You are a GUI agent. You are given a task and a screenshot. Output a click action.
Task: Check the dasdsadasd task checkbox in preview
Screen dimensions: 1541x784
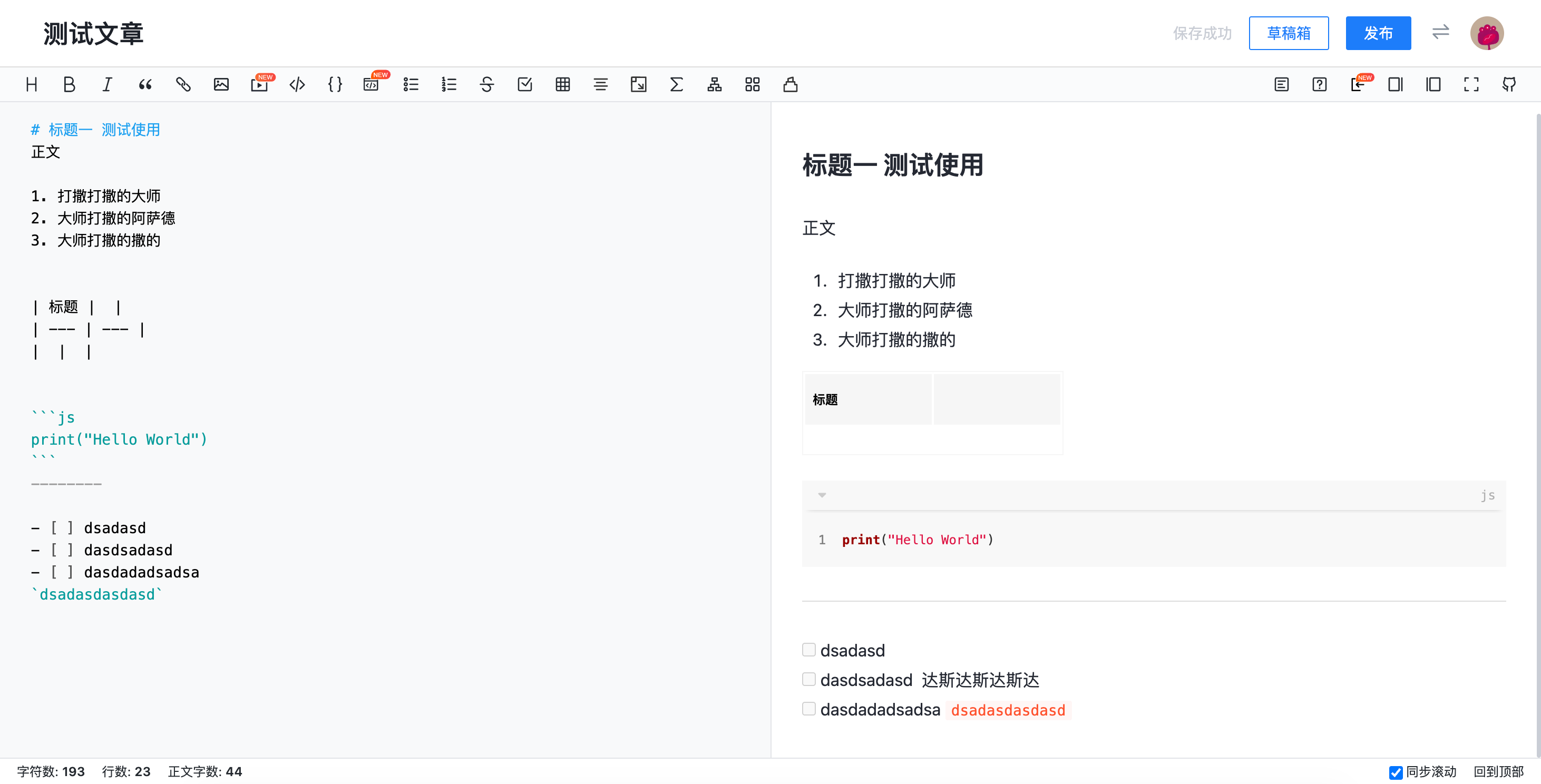pyautogui.click(x=809, y=679)
